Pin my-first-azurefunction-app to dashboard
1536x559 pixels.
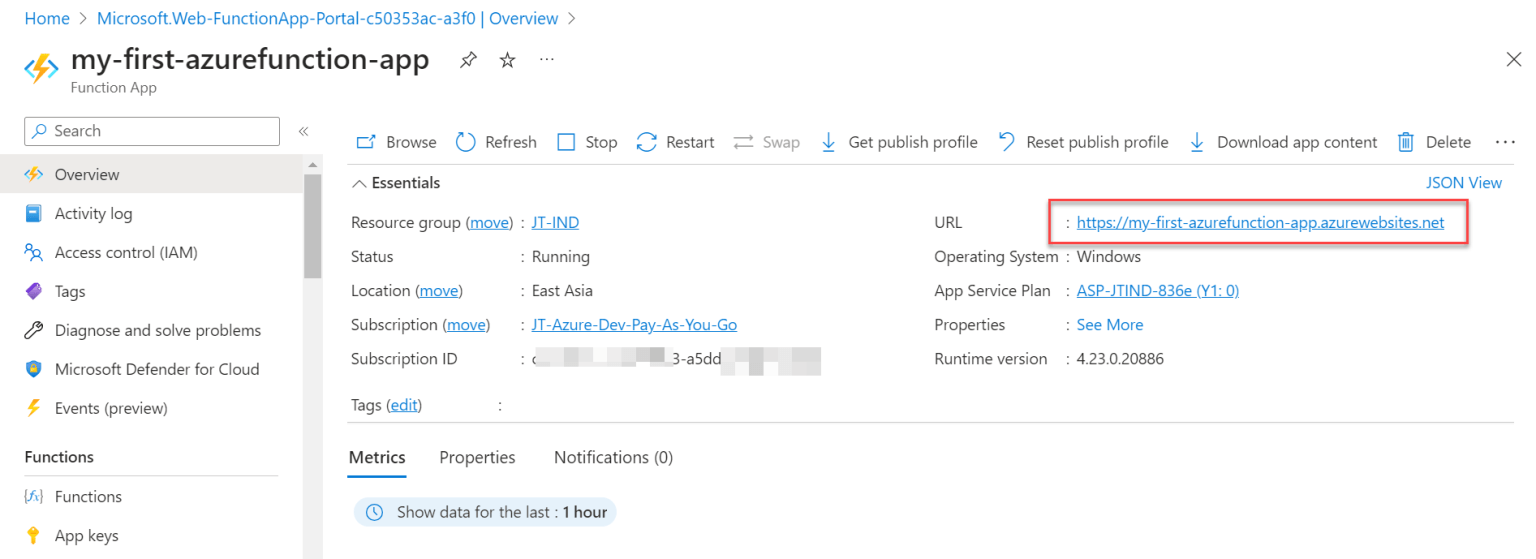point(468,61)
